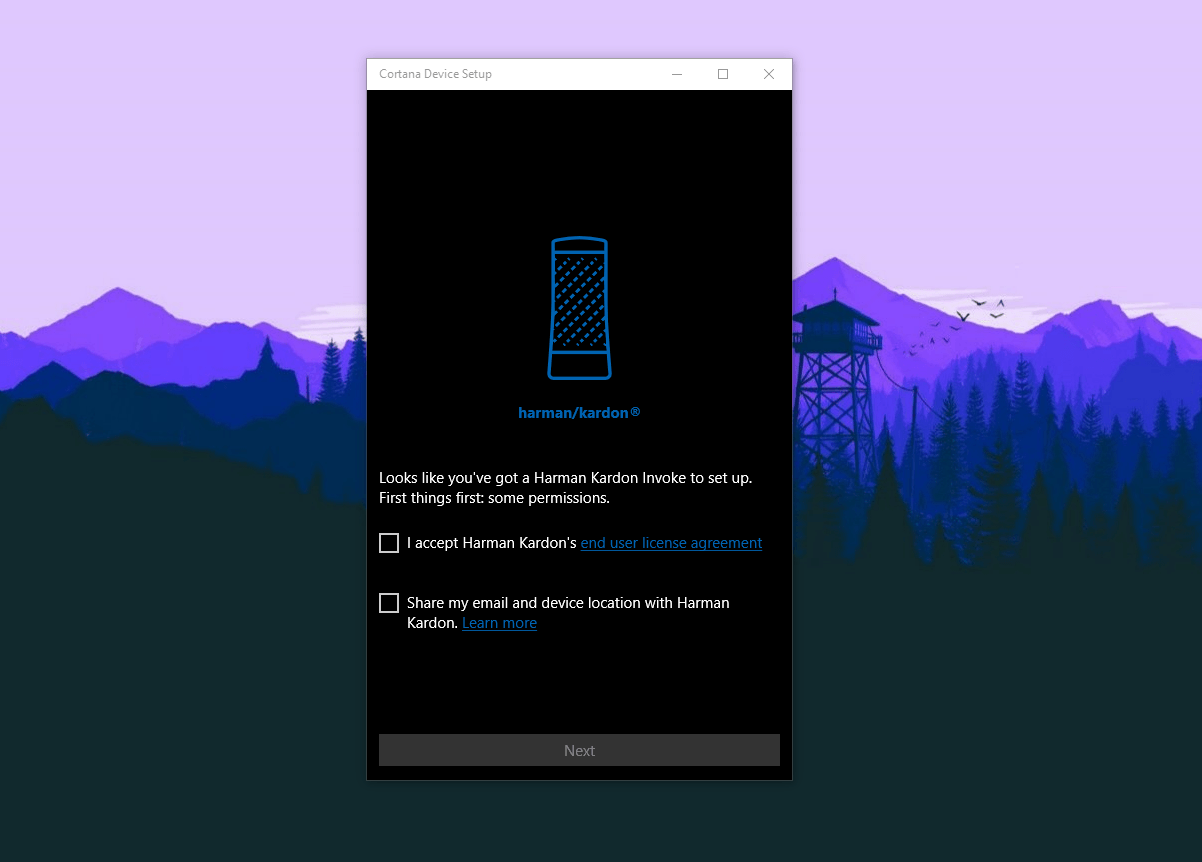1202x862 pixels.
Task: Click the Next button
Action: tap(579, 750)
